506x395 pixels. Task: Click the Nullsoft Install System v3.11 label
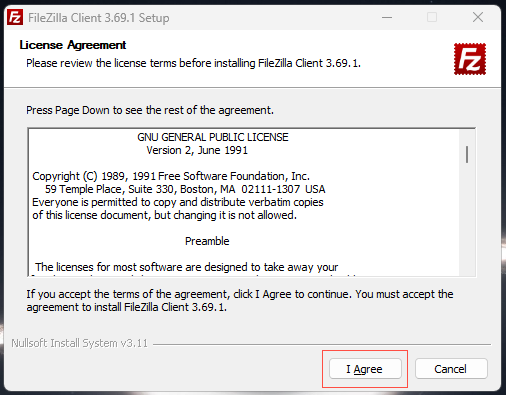point(79,343)
